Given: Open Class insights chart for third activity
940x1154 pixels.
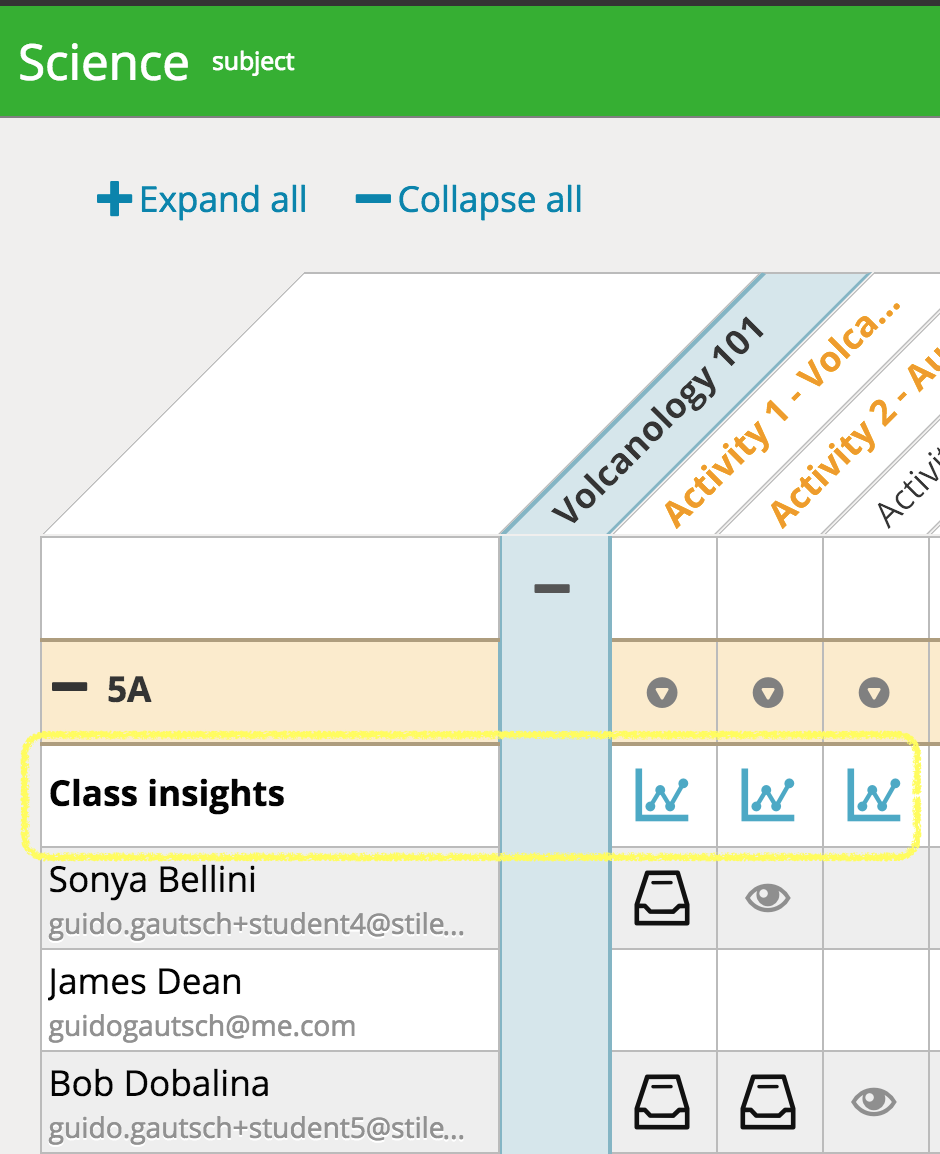Looking at the screenshot, I should click(874, 795).
